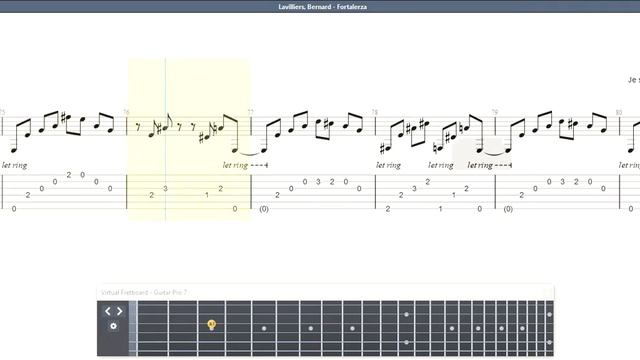Select the 0 on the lowest string in measure 76

tap(235, 209)
